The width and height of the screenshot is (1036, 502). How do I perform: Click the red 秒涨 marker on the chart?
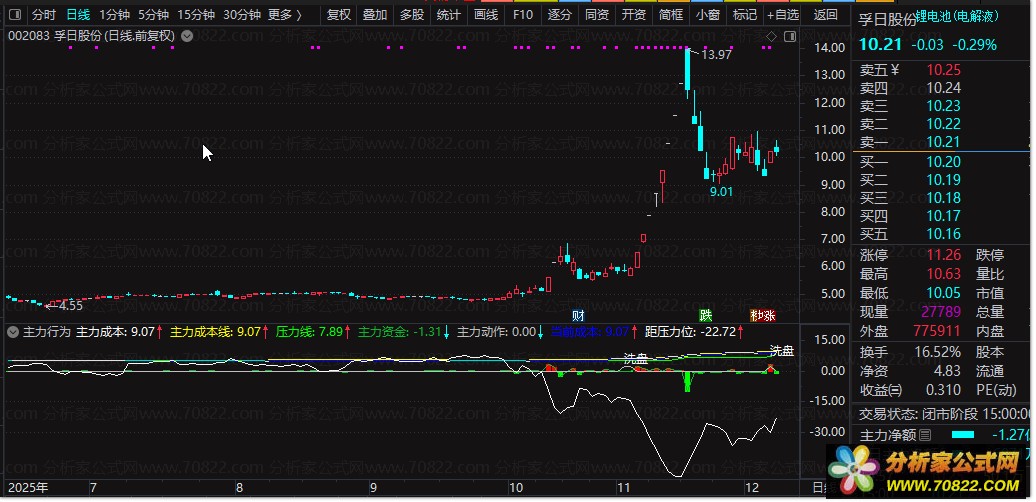763,315
